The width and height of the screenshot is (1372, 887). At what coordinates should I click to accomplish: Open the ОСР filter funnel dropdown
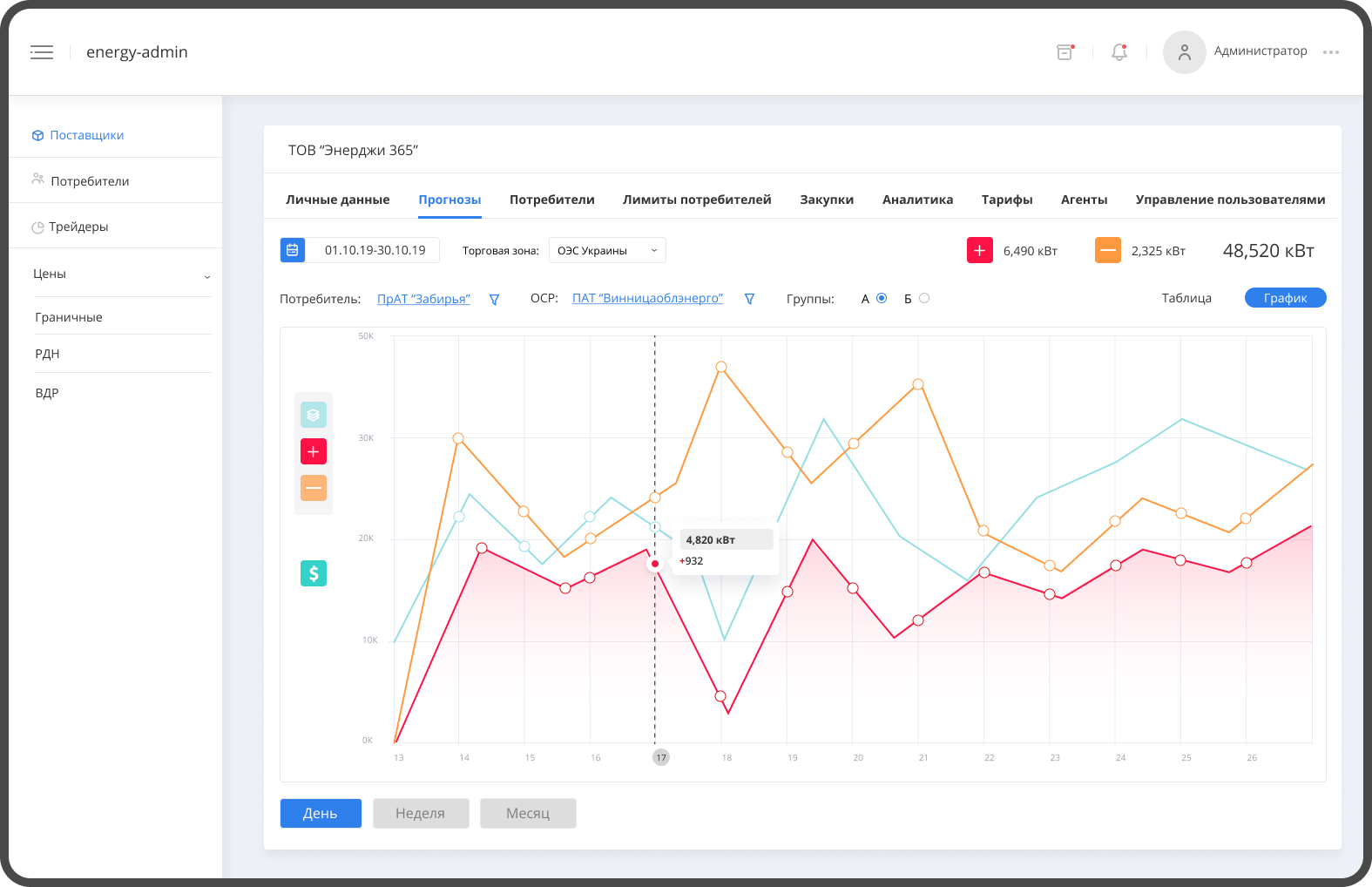pyautogui.click(x=749, y=299)
